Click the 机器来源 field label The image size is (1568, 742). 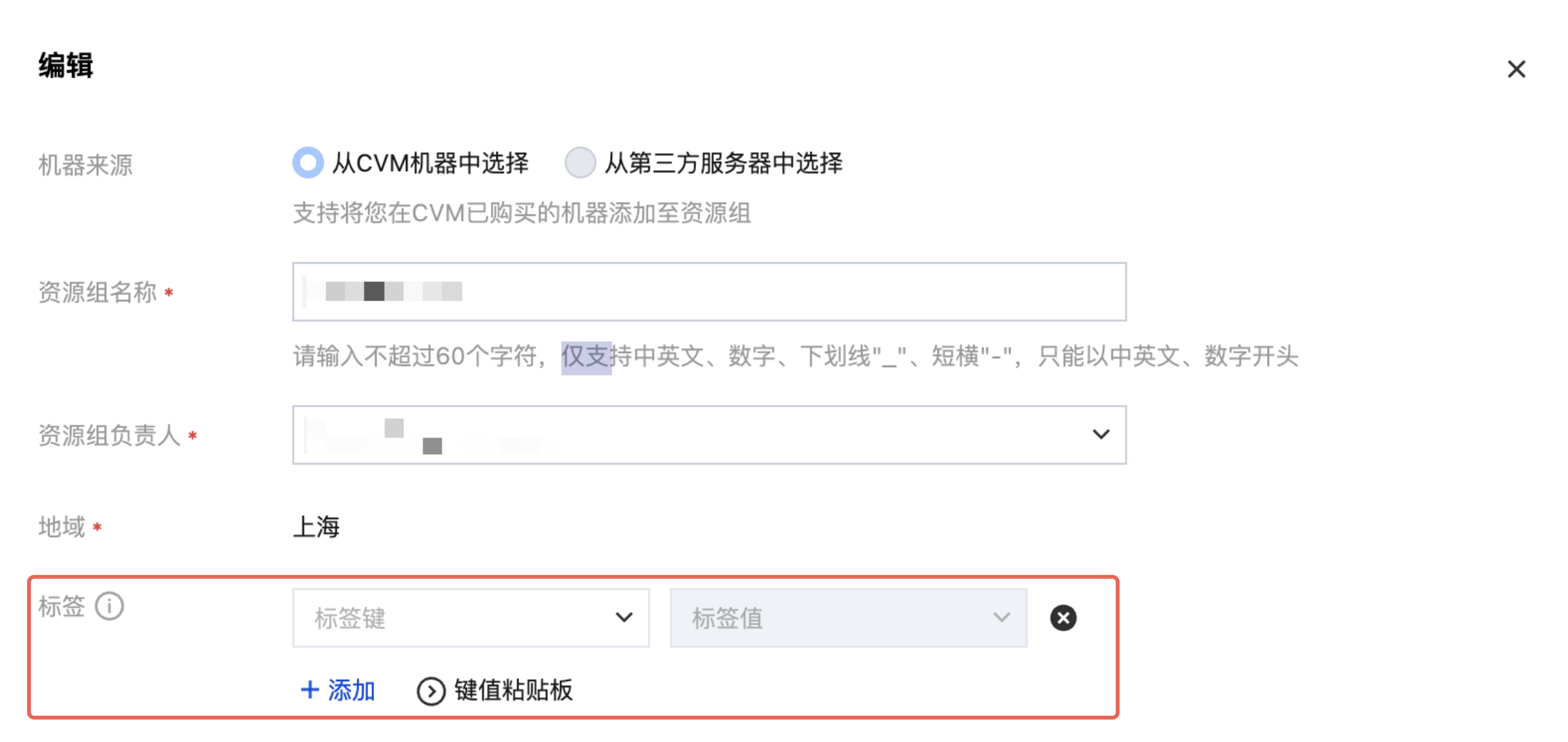coord(85,165)
